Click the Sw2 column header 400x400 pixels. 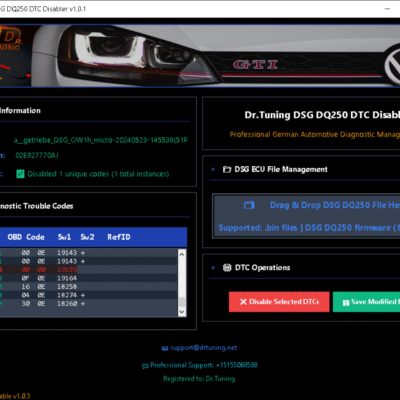point(87,237)
